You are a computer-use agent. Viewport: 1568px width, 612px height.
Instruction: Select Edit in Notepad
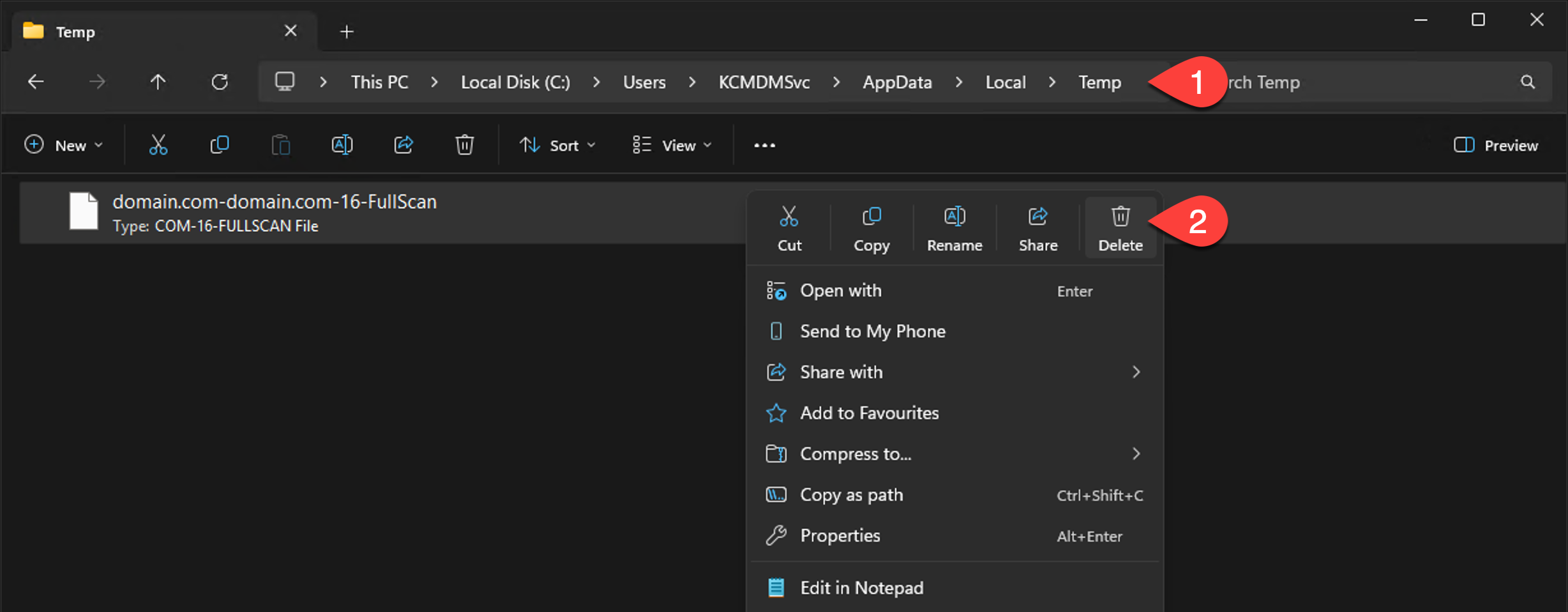point(954,588)
